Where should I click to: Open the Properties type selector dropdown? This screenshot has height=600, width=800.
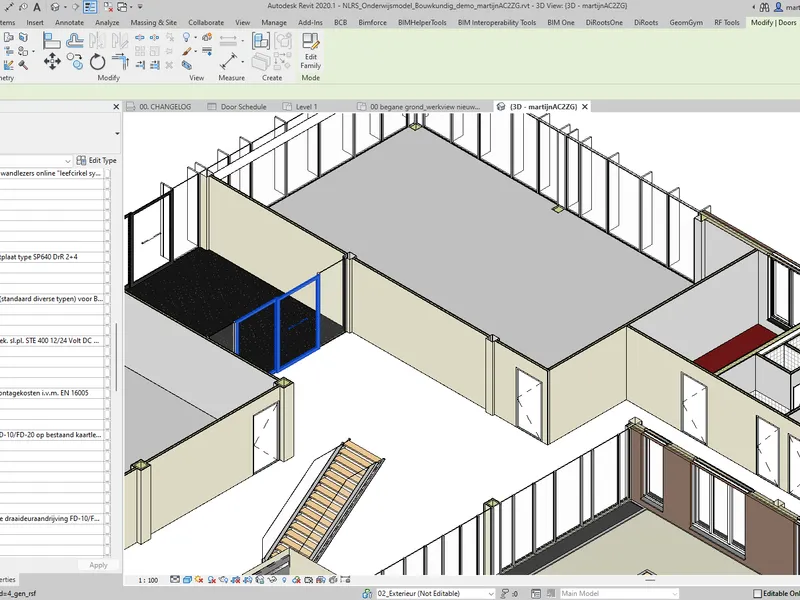117,134
